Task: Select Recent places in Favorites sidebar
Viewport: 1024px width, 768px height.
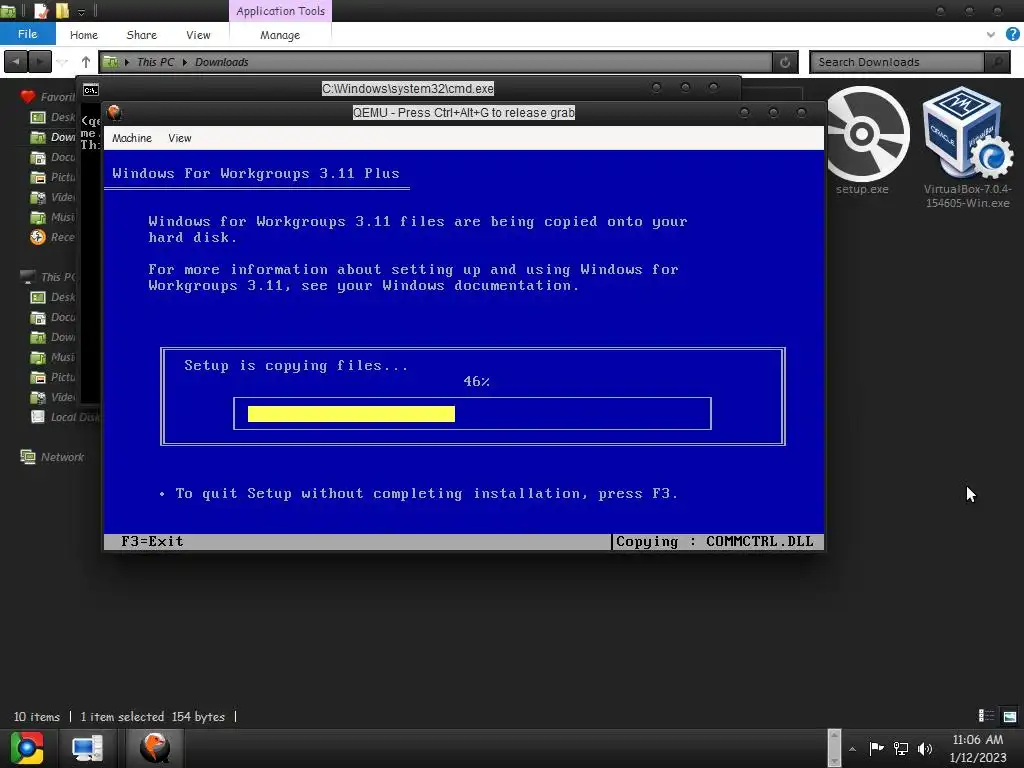Action: tap(53, 237)
